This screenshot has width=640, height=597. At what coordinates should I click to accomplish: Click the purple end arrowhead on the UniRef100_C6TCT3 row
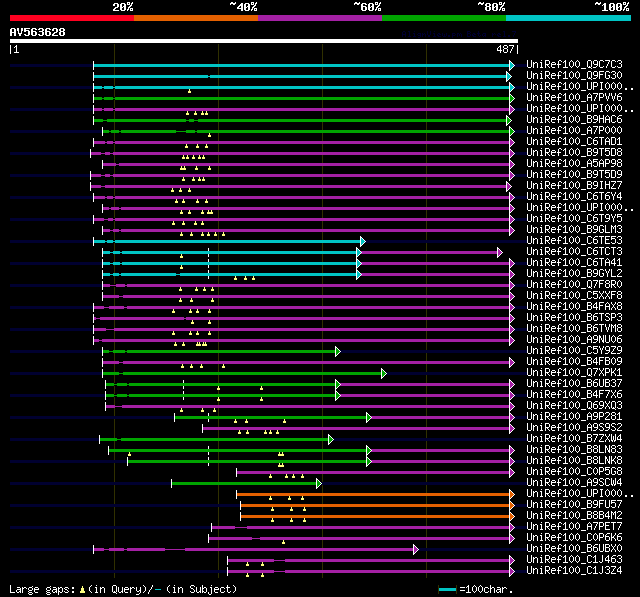coord(500,253)
